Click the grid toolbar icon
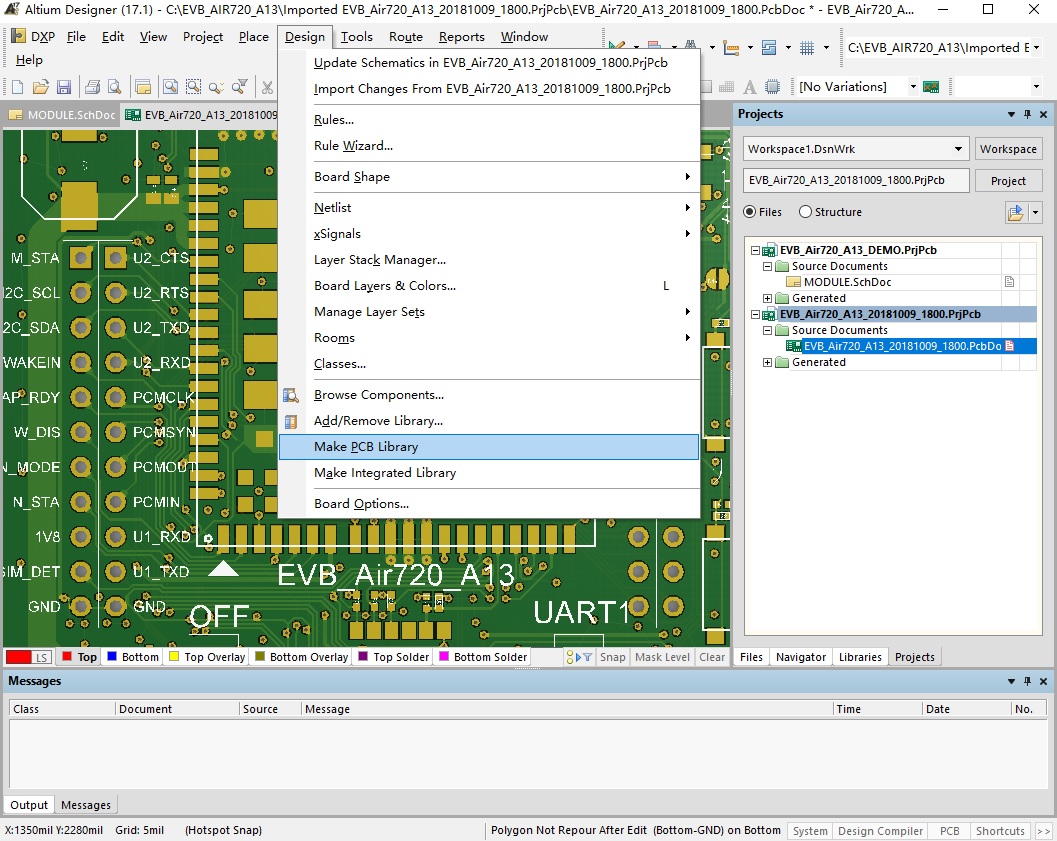Screen dimensions: 1057x841 pyautogui.click(x=807, y=47)
